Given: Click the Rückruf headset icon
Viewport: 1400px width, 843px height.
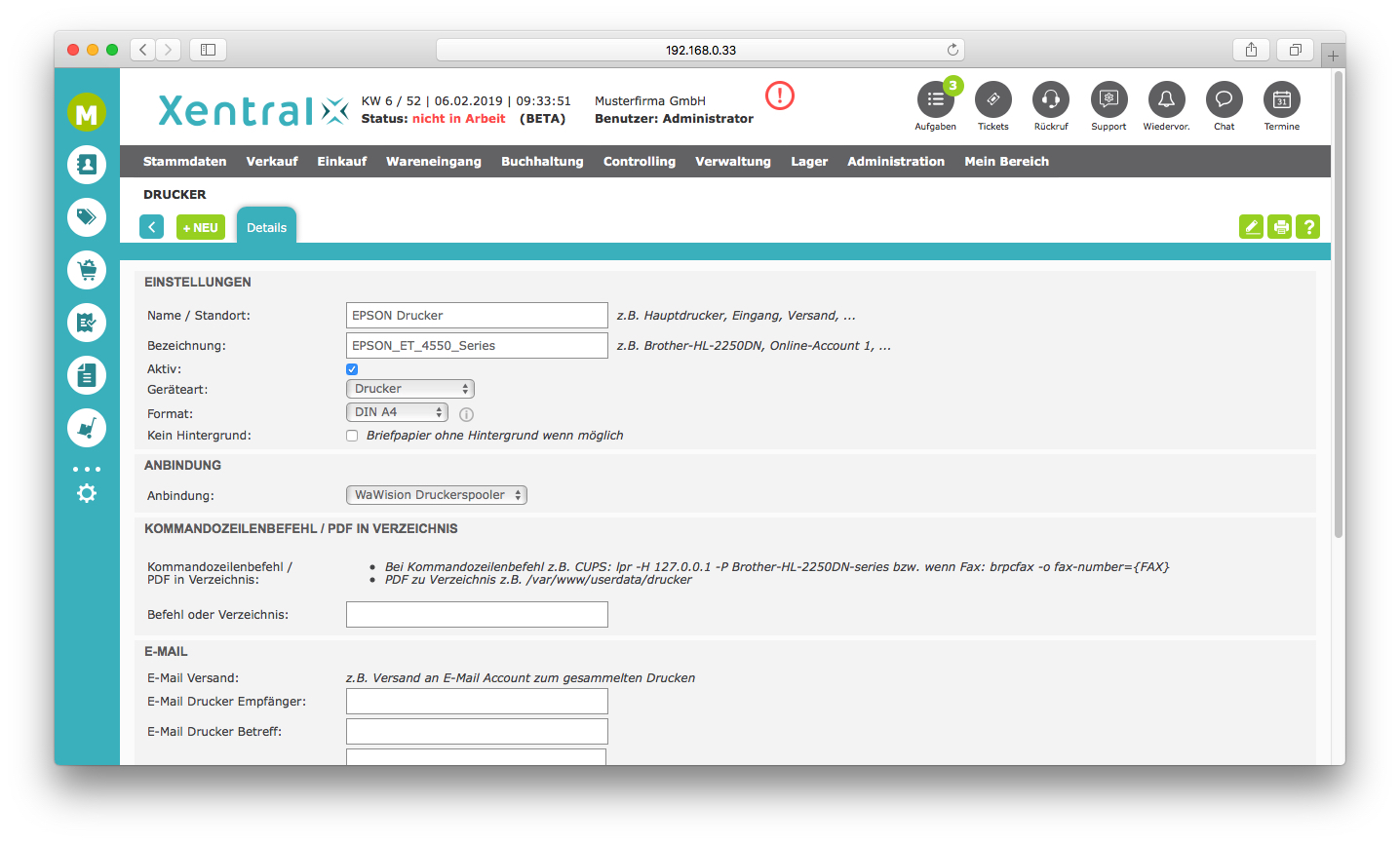Looking at the screenshot, I should [1050, 99].
